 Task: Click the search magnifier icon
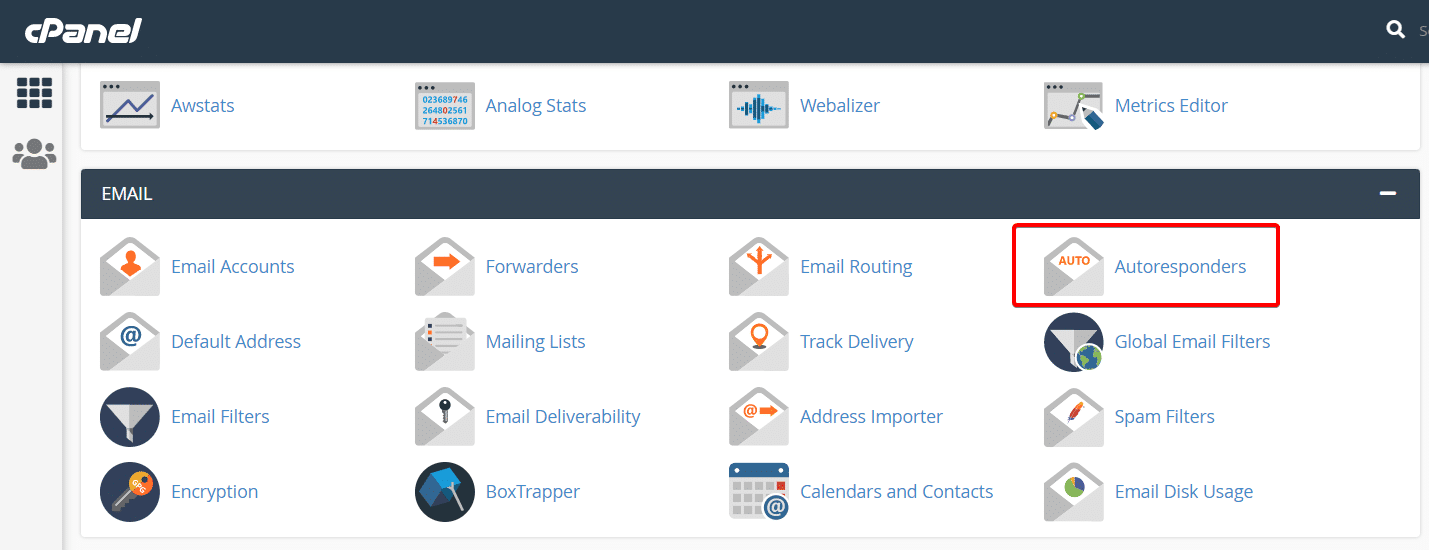pyautogui.click(x=1395, y=30)
